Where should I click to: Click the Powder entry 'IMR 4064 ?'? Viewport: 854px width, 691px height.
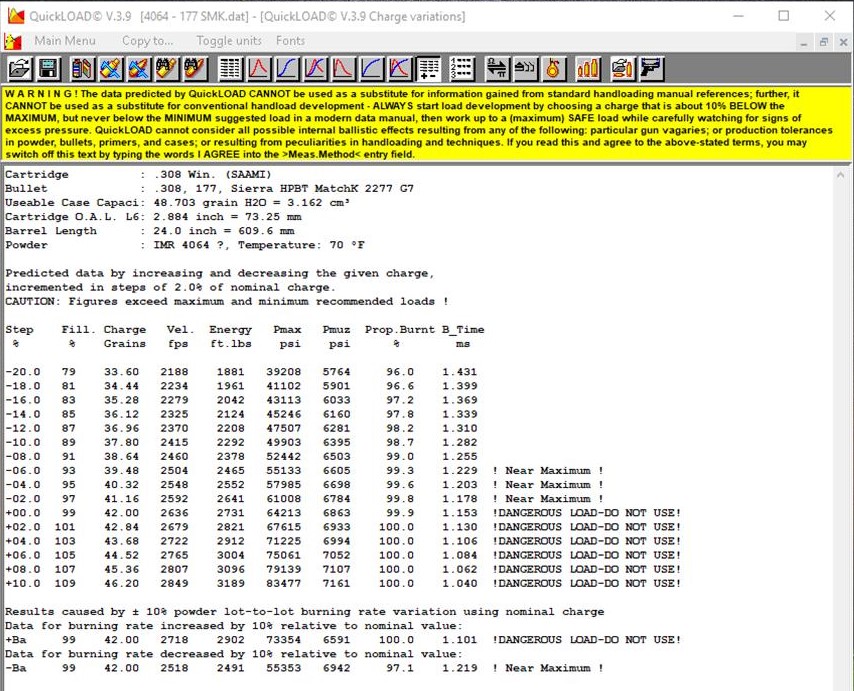tap(188, 245)
